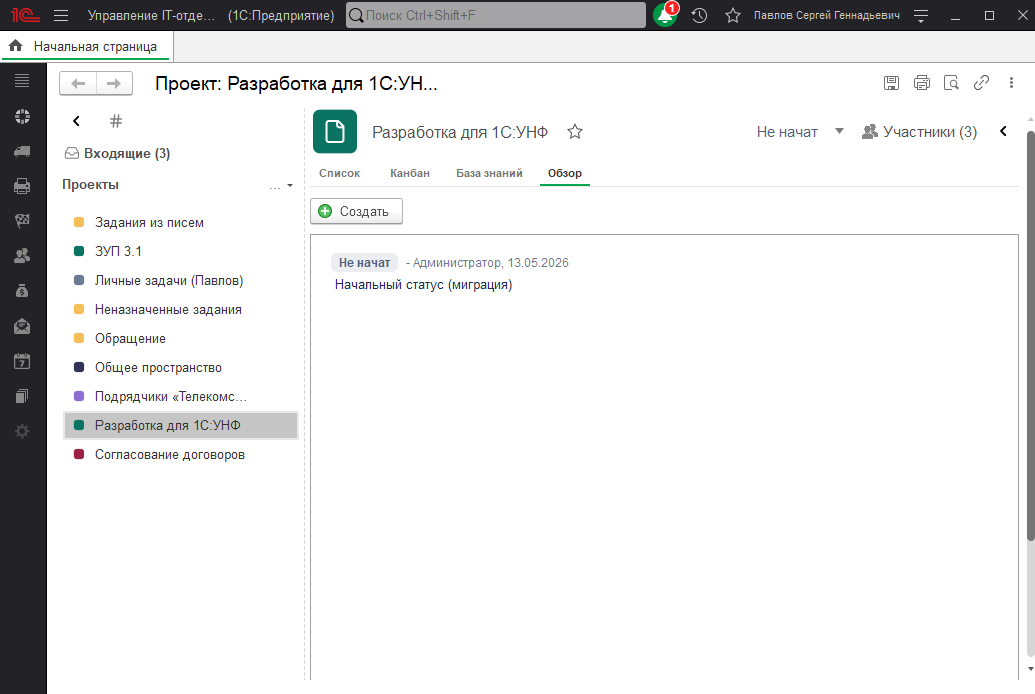Open the Проекты options dropdown arrow
Viewport: 1035px width, 694px height.
(x=290, y=186)
